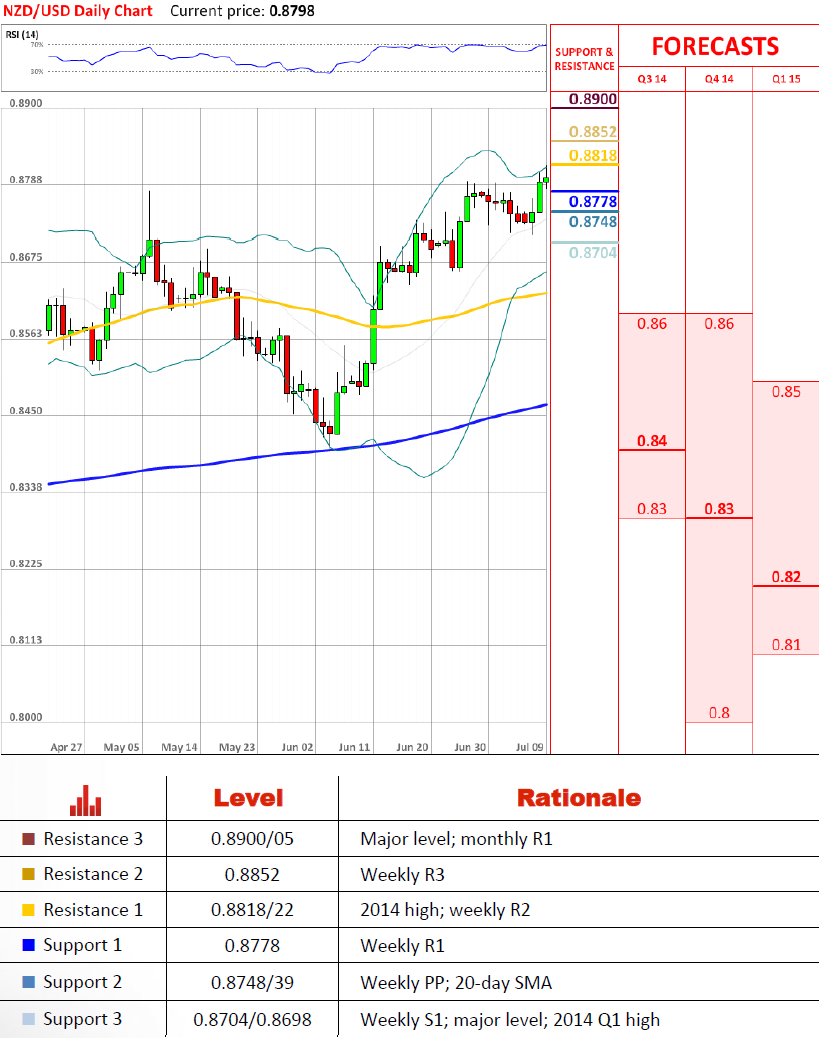Click the 0.8748 support level label

tap(593, 222)
